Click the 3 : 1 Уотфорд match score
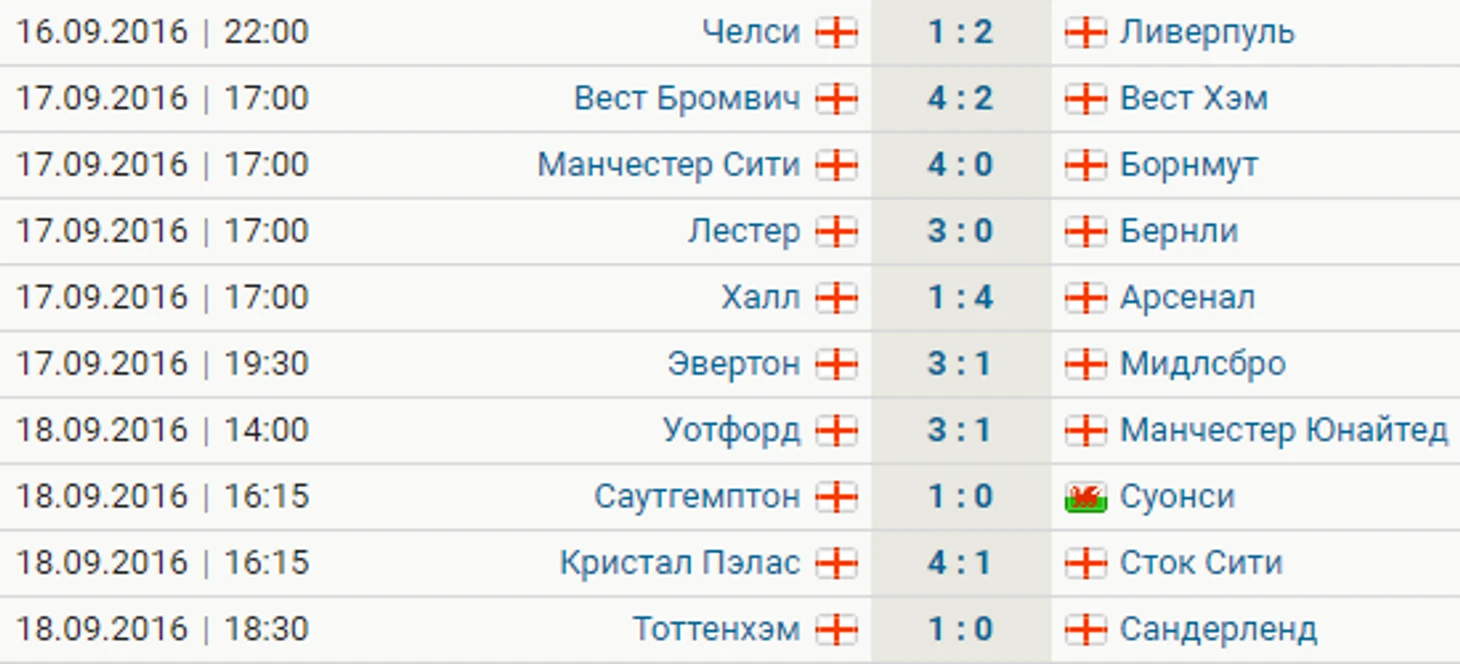 click(960, 430)
